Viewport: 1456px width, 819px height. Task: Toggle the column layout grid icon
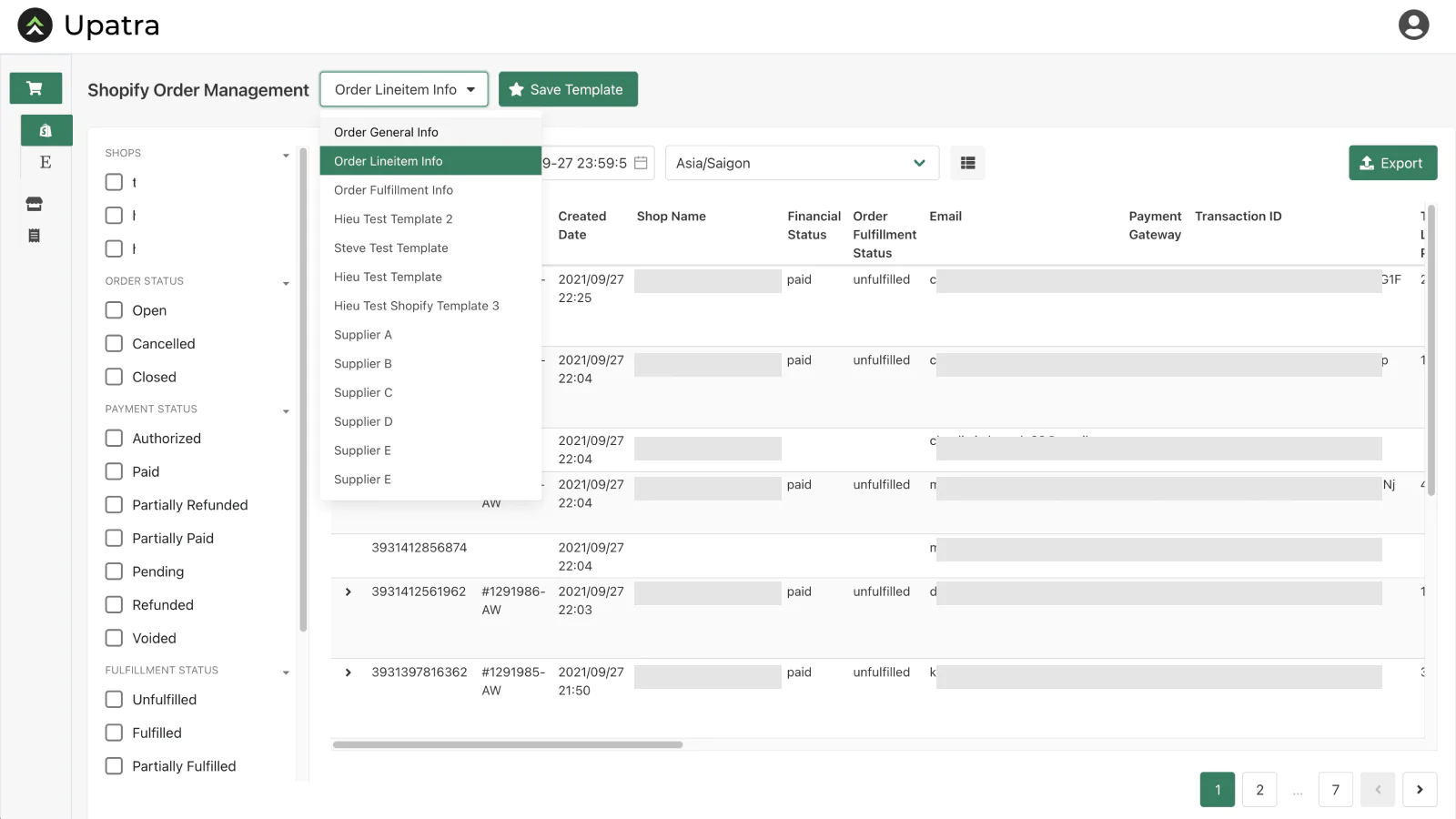coord(967,163)
